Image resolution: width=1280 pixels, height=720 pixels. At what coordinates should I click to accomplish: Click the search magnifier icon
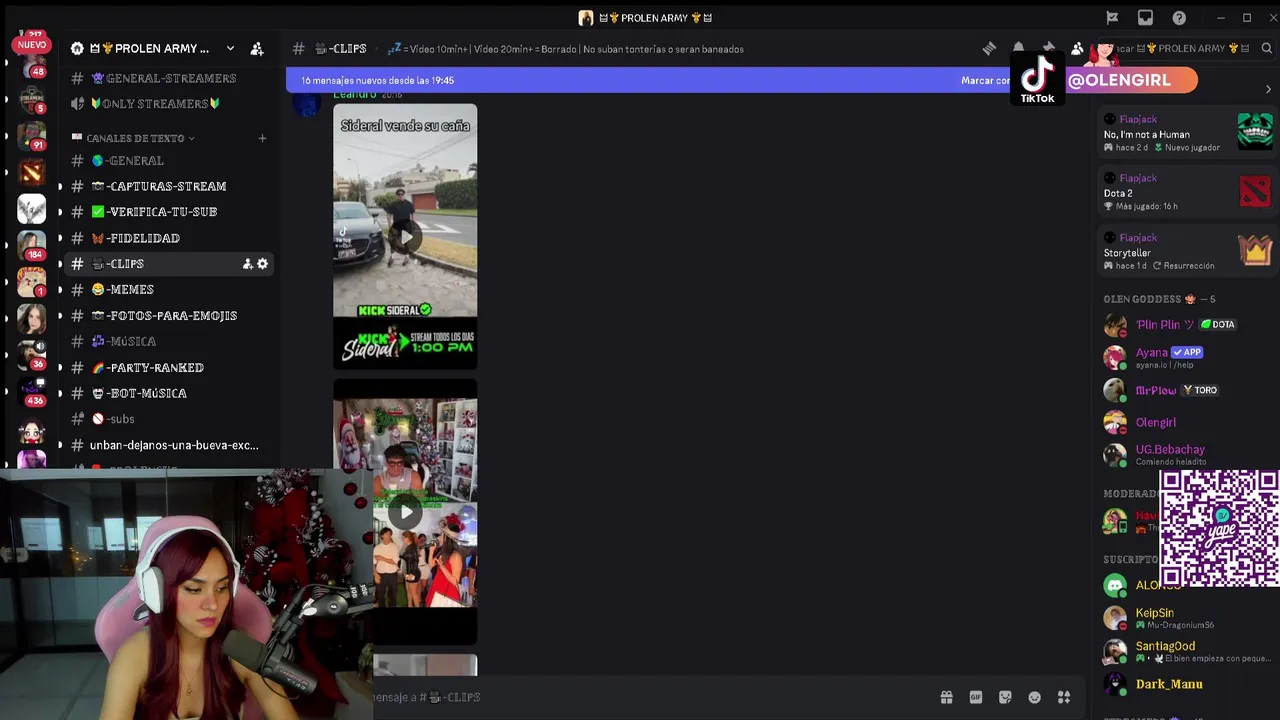1266,48
